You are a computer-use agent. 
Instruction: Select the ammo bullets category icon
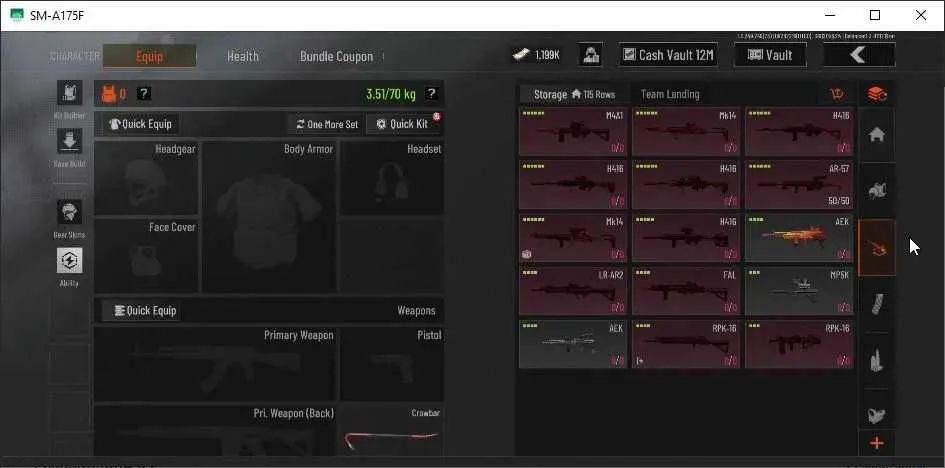[877, 360]
